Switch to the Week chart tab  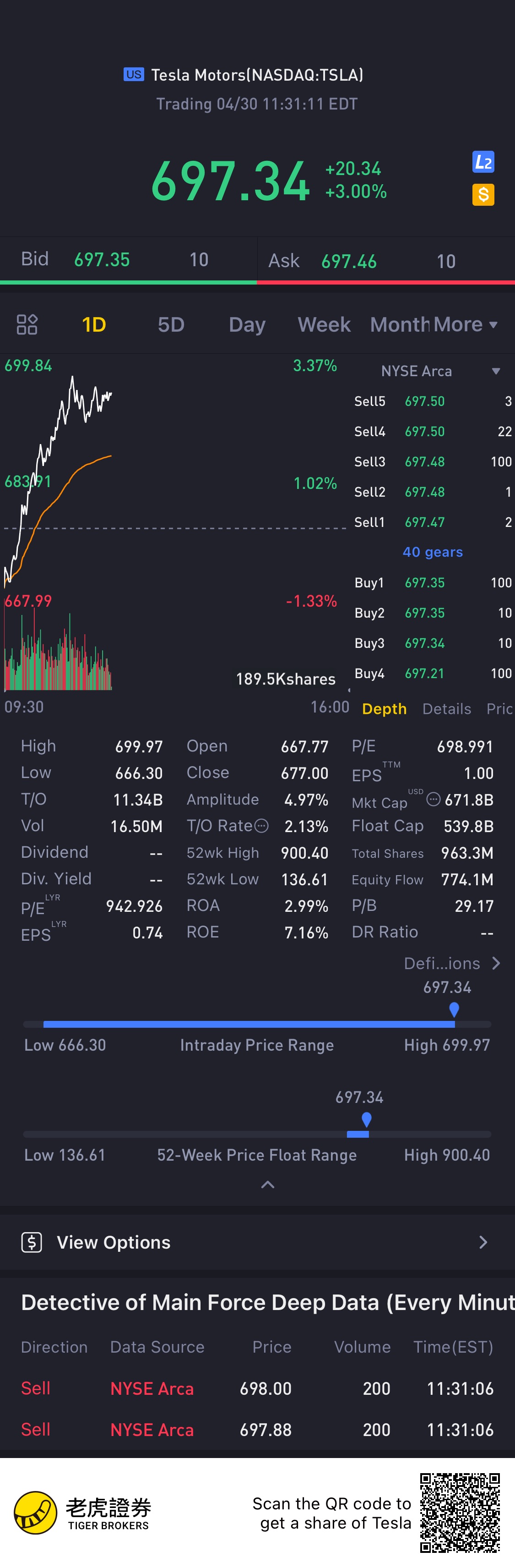324,324
